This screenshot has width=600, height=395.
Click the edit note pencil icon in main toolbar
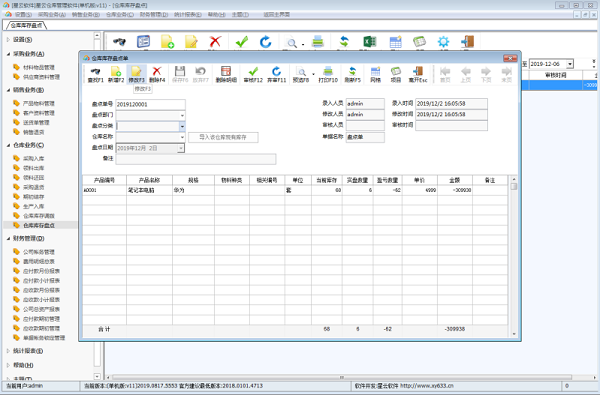(191, 41)
